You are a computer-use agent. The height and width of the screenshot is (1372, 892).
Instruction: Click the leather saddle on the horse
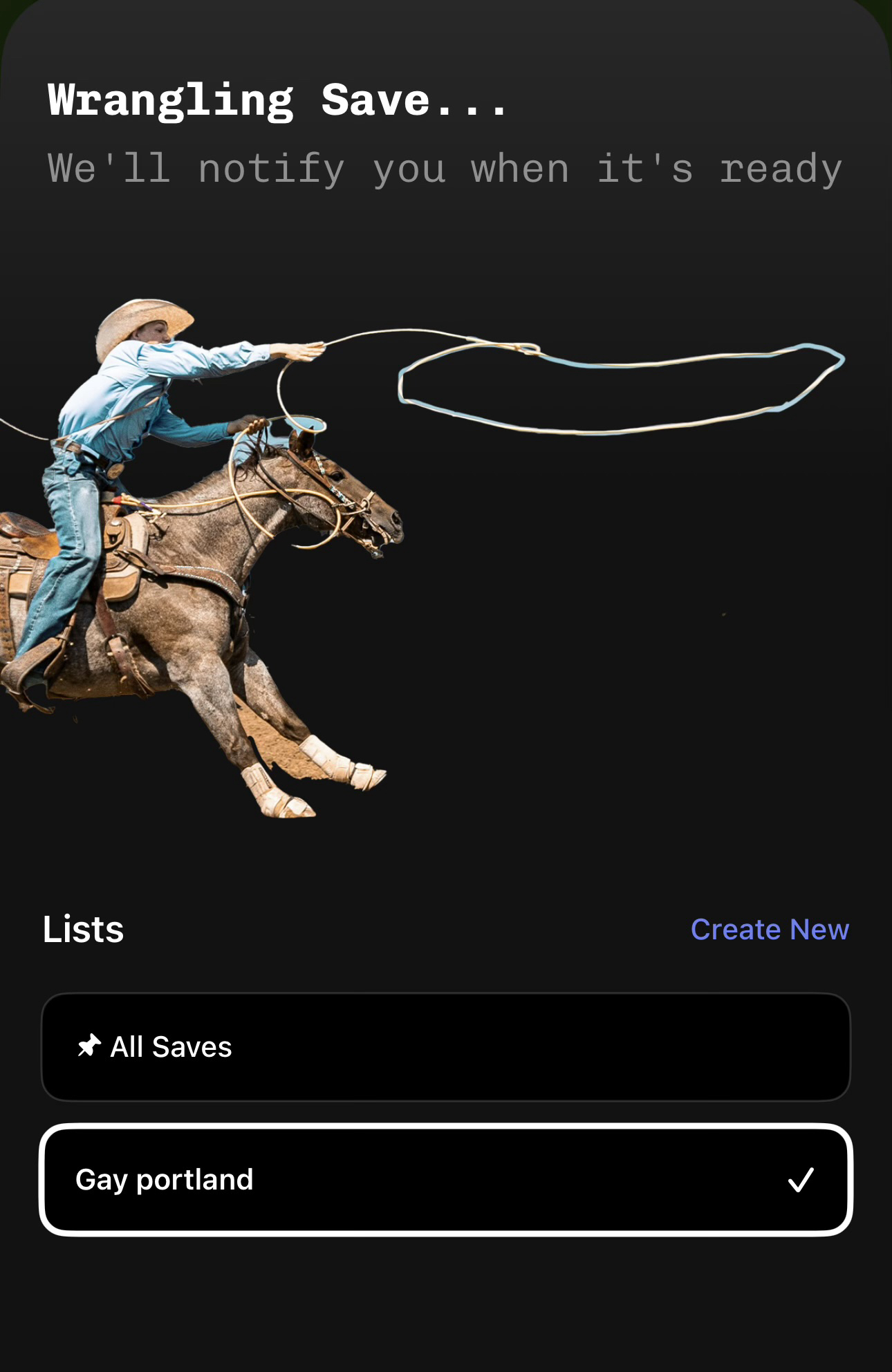coord(111,553)
